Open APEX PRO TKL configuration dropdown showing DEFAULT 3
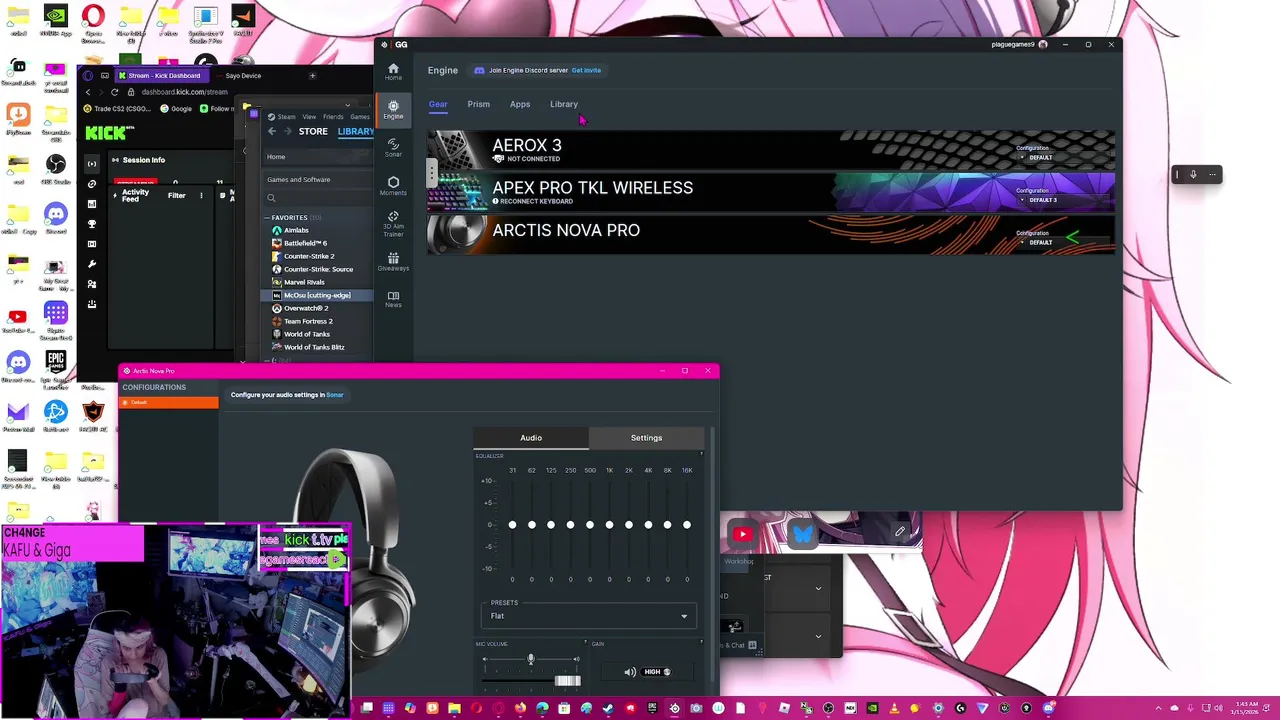The width and height of the screenshot is (1280, 720). click(1038, 200)
